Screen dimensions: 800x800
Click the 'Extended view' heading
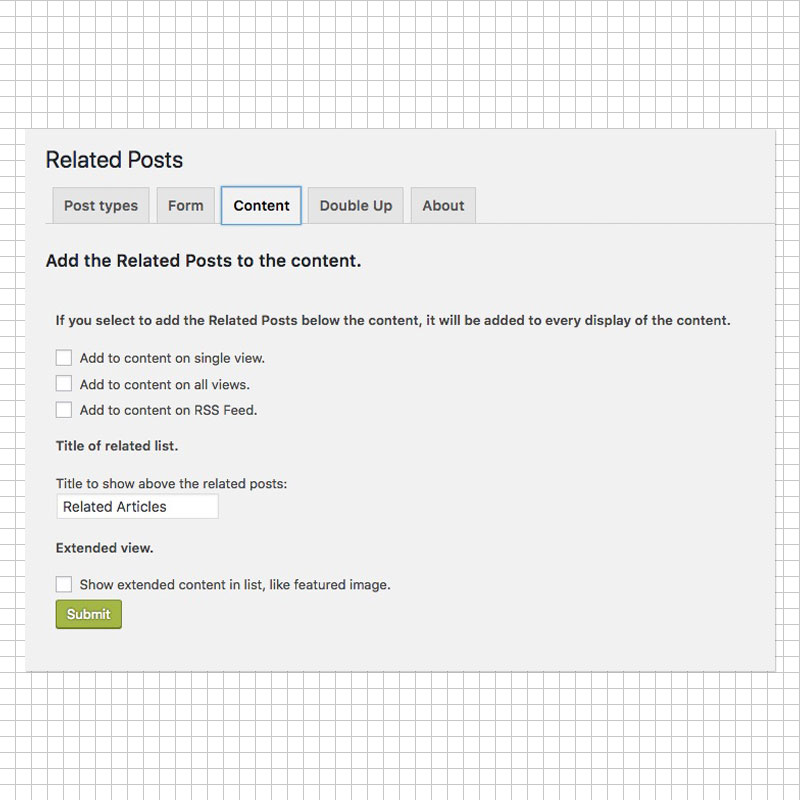click(104, 548)
